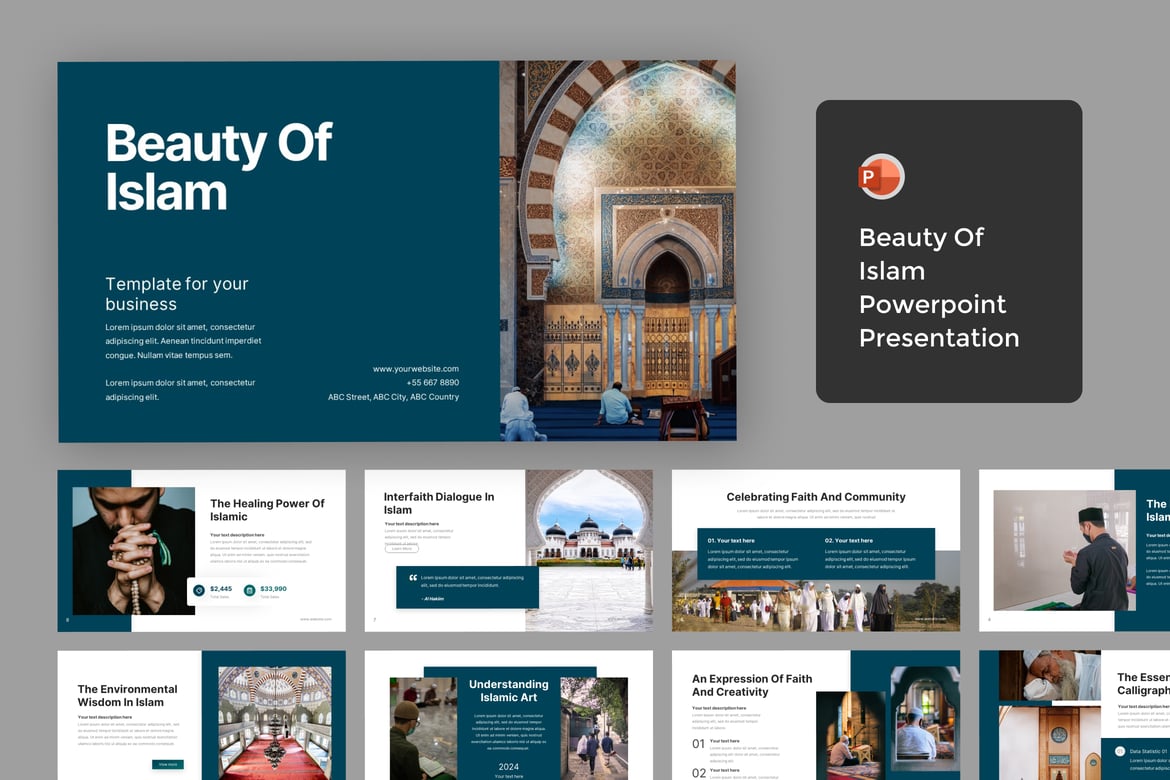Open An Expression Of Faith And Creativity slide

pos(816,715)
